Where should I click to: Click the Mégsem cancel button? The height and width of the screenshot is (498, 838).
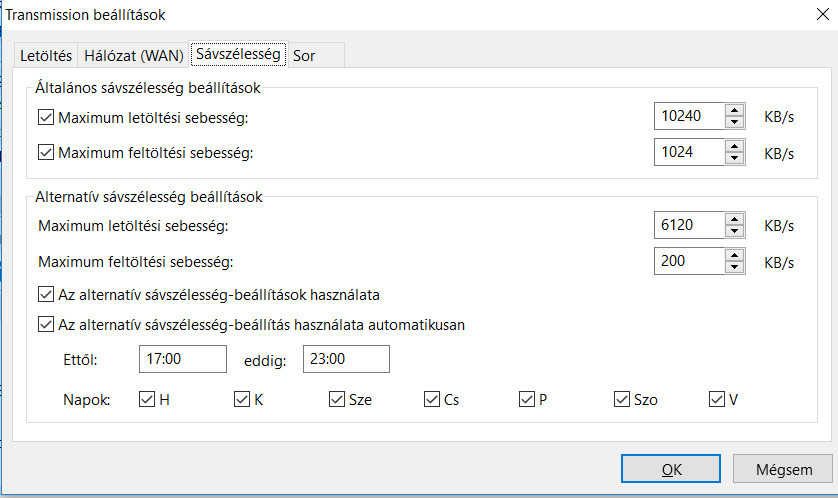click(783, 468)
